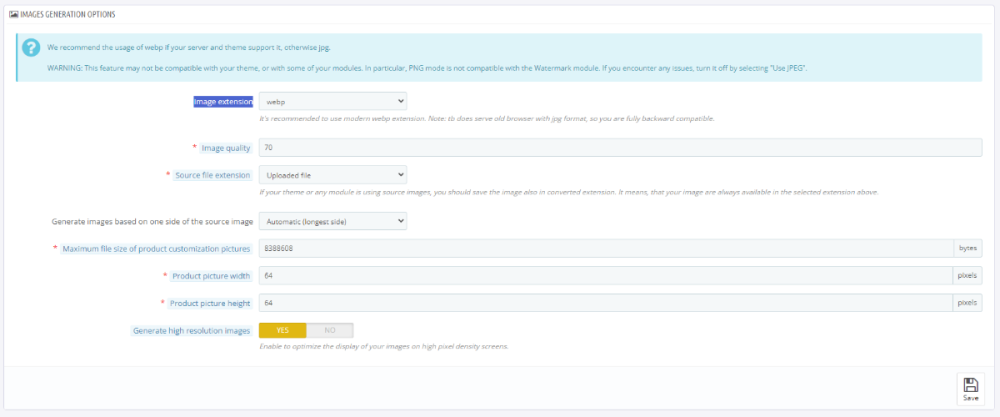Select the Product picture height field
The image size is (1000, 417).
(605, 303)
